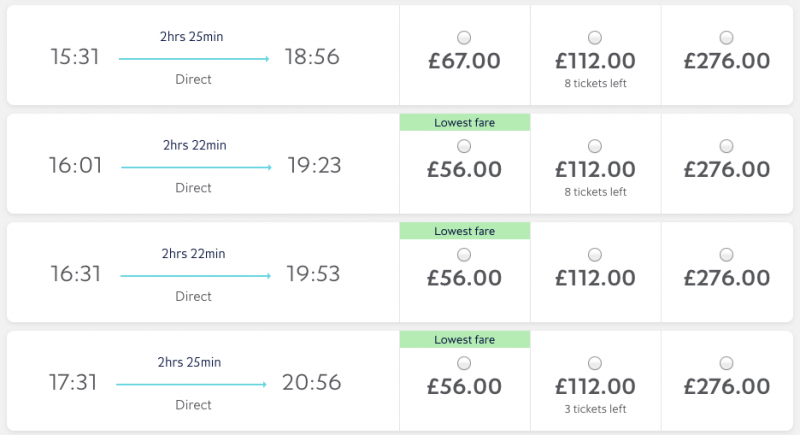Click the Direct label under 16:31 journey
800x435 pixels.
pyautogui.click(x=193, y=296)
